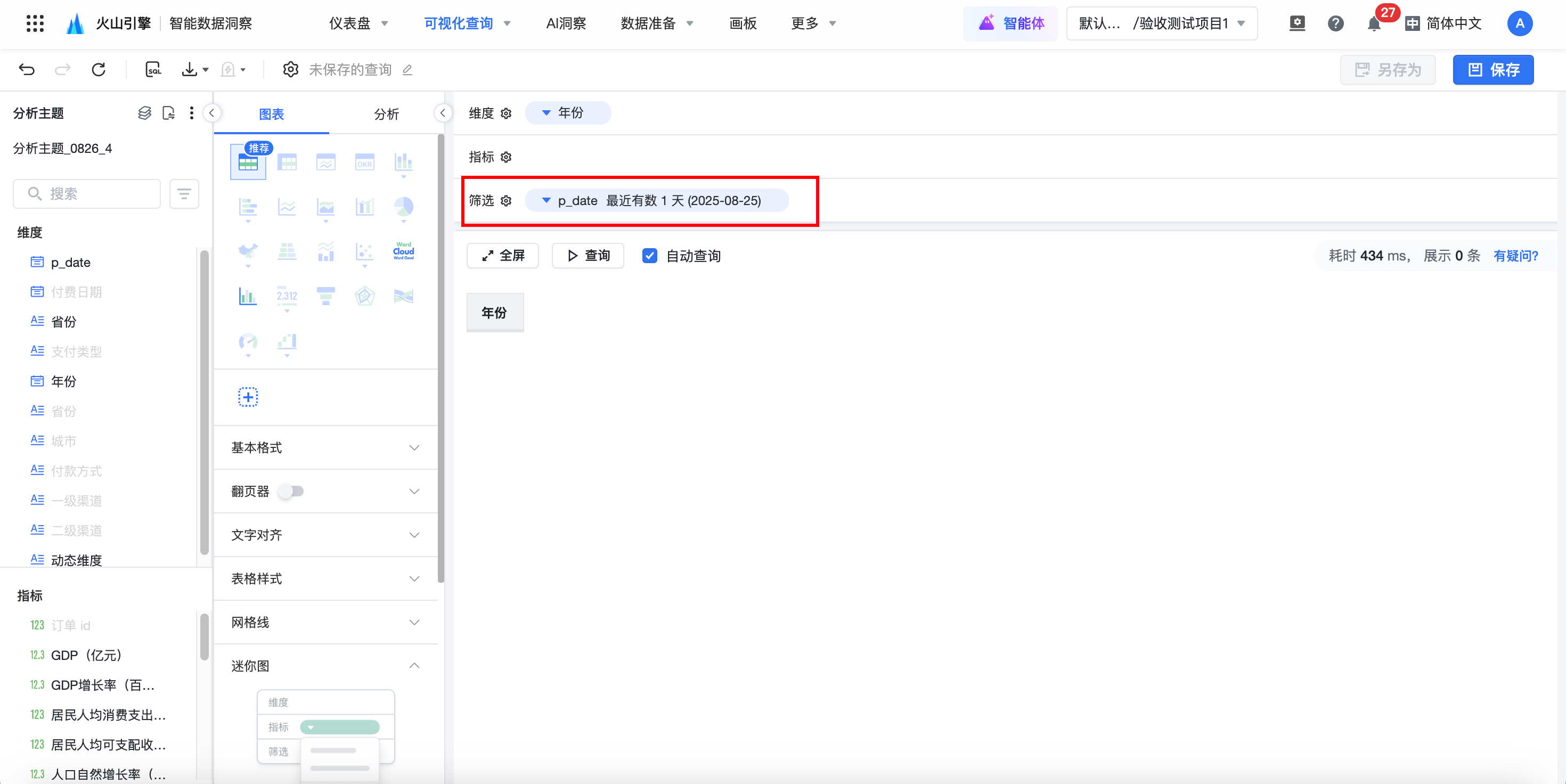The width and height of the screenshot is (1566, 784).
Task: Click the undo arrow icon
Action: tap(27, 70)
